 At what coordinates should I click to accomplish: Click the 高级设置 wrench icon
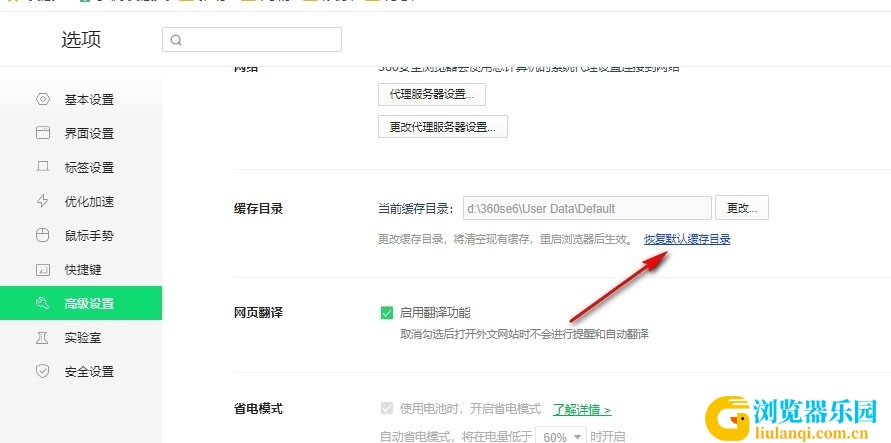coord(43,303)
